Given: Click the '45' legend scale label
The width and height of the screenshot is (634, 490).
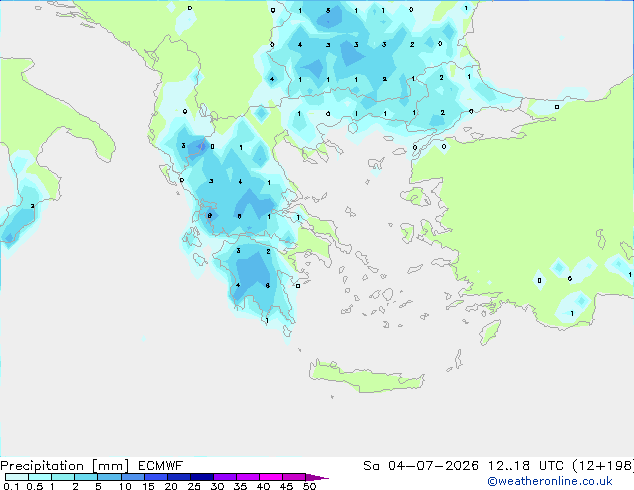Looking at the screenshot, I should (x=286, y=486).
